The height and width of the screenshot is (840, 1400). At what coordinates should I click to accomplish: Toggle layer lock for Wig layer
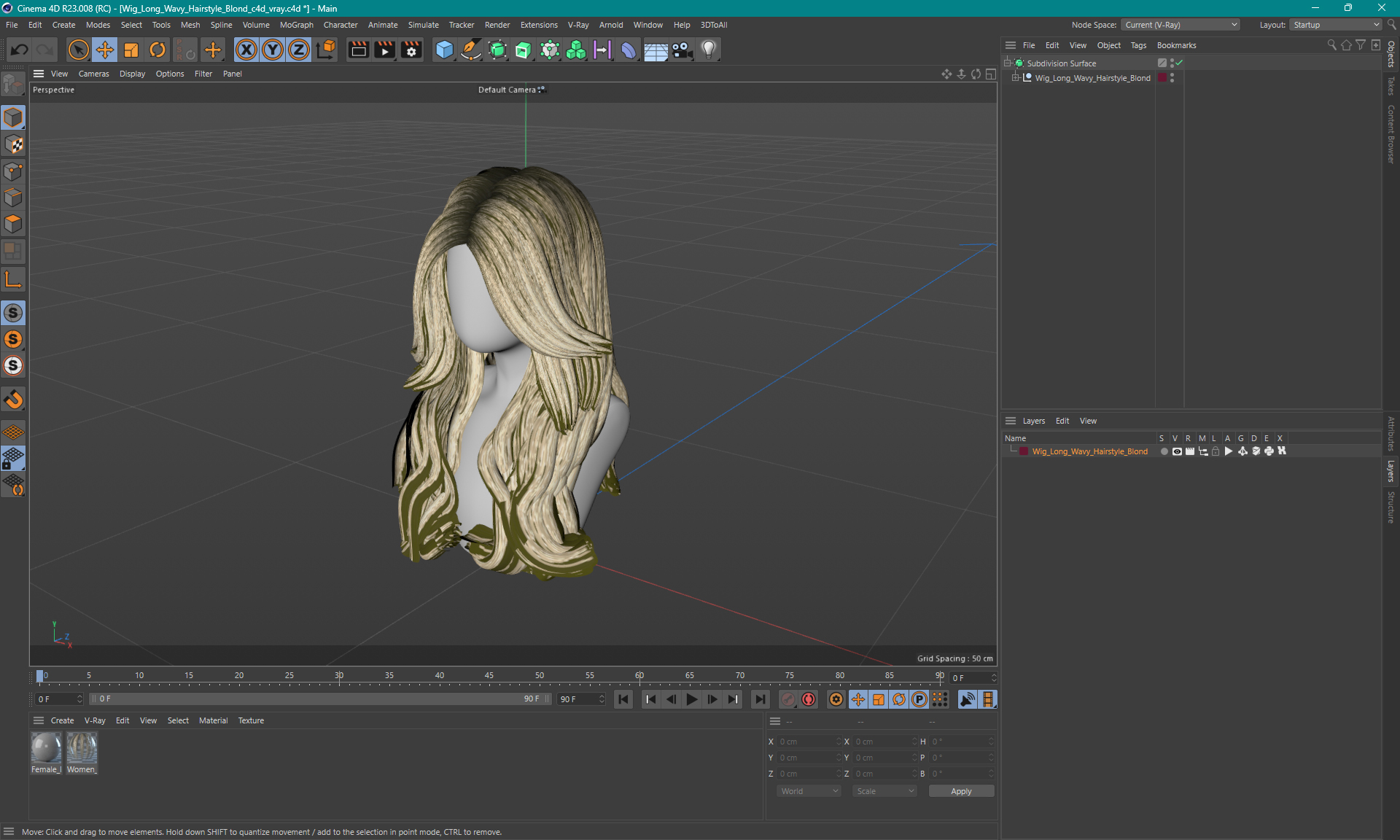tap(1216, 451)
